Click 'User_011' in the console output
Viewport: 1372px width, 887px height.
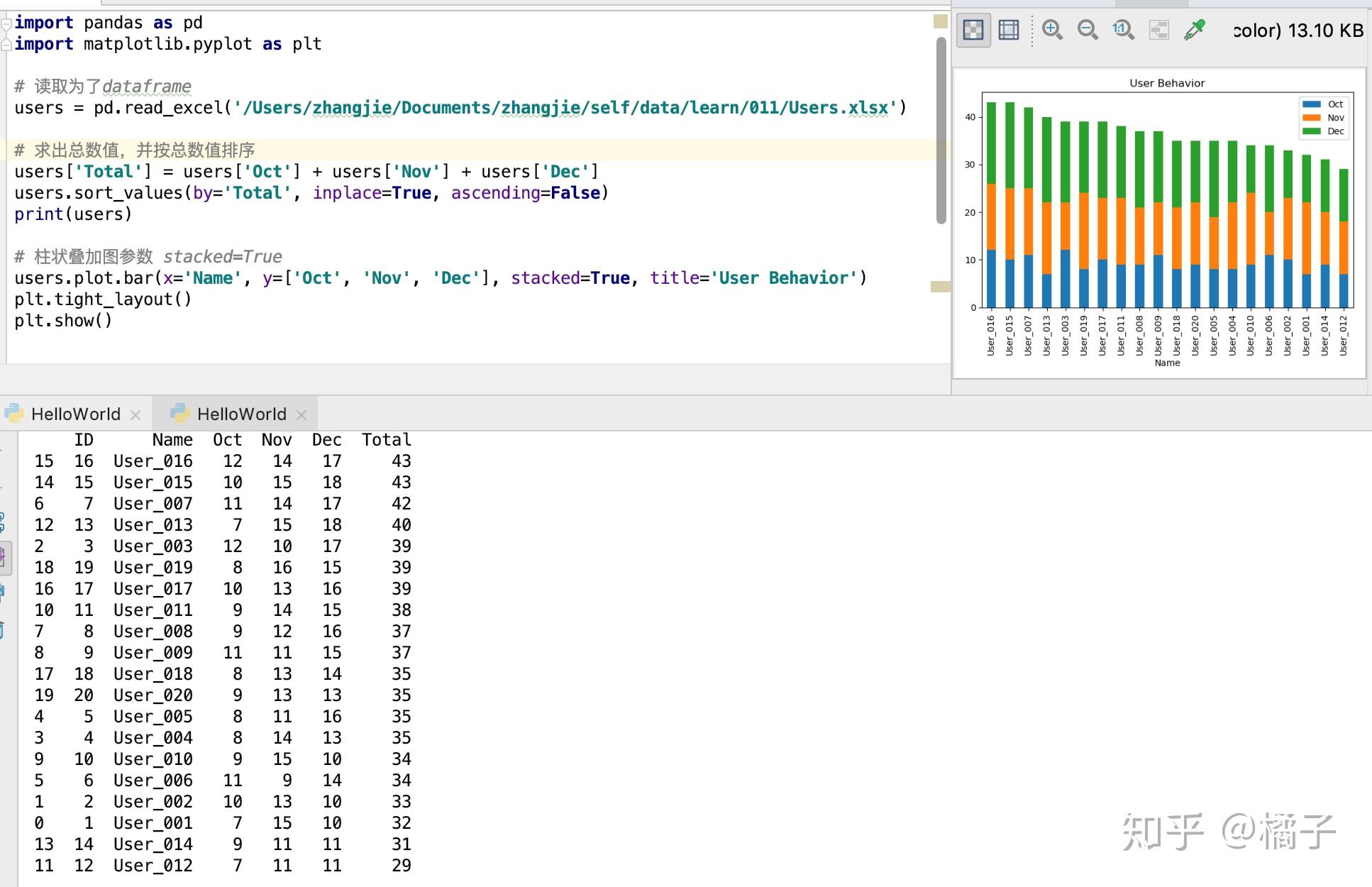(153, 610)
